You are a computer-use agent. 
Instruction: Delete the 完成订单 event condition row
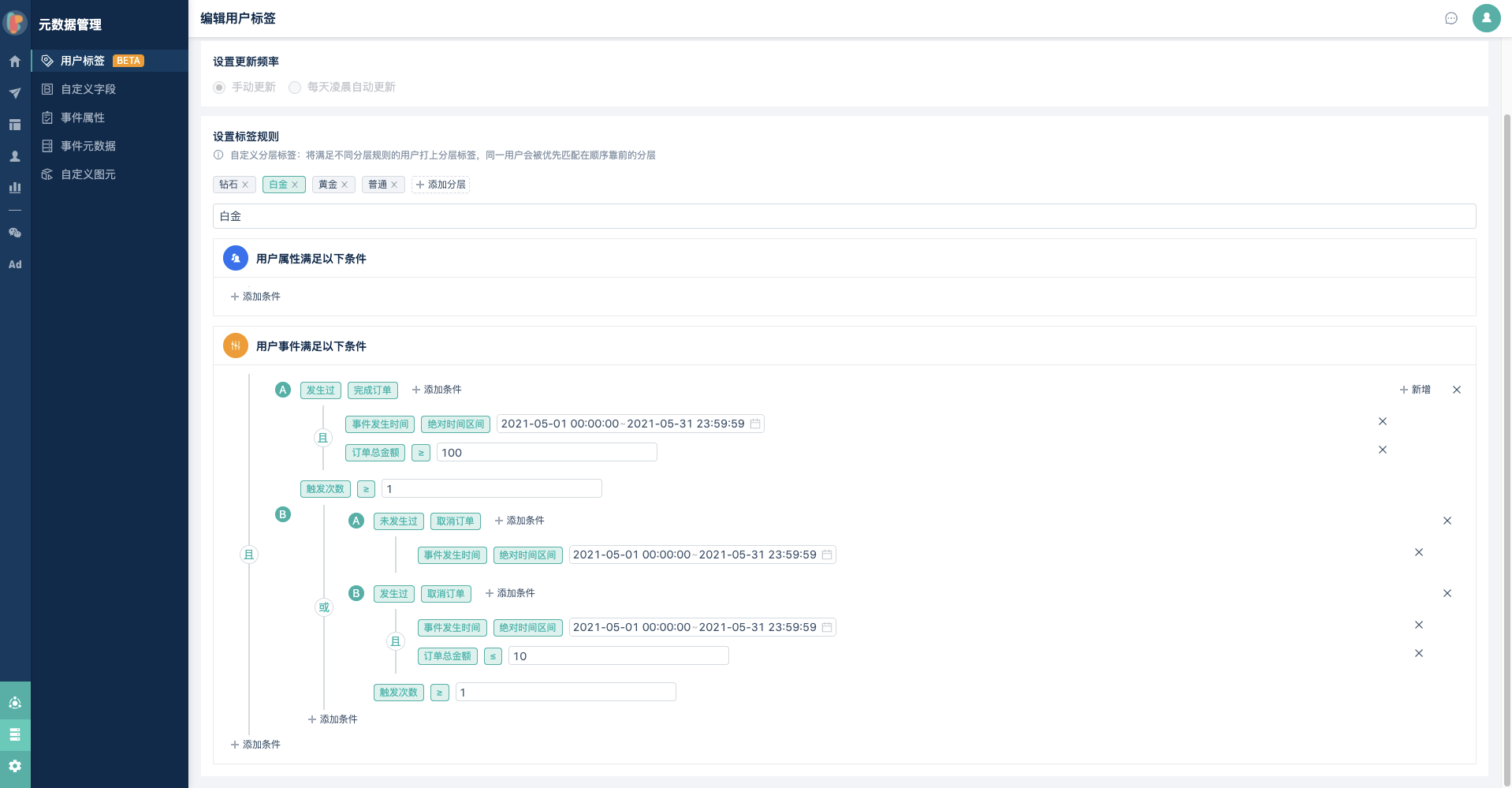pyautogui.click(x=1457, y=390)
